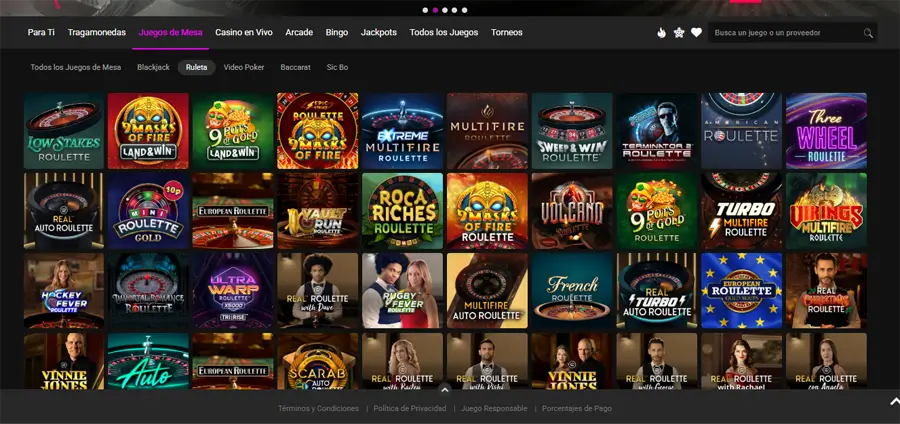Image resolution: width=900 pixels, height=424 pixels.
Task: Launch Low Stakes Roulette game
Action: (64, 131)
